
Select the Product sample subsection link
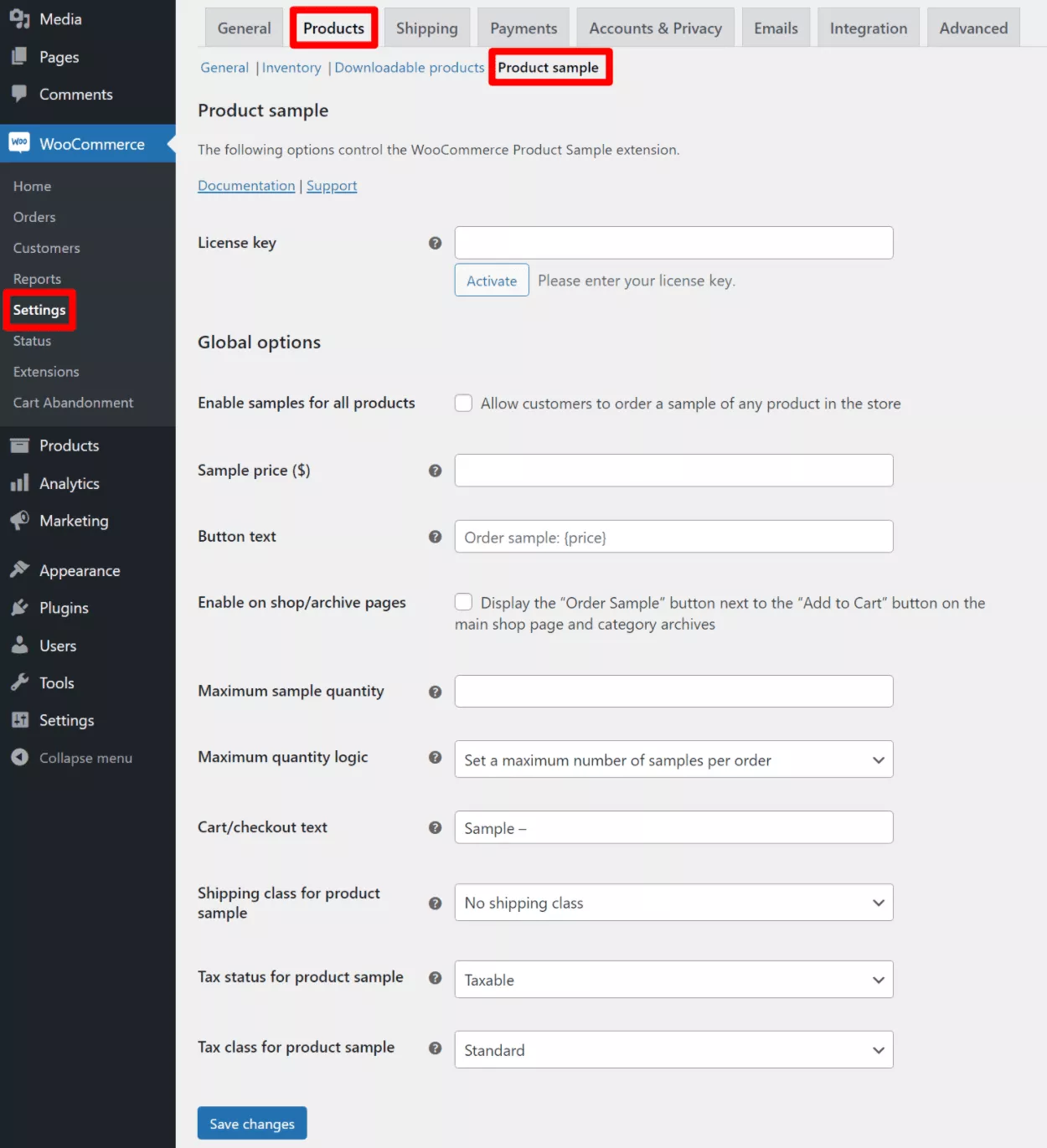(549, 67)
